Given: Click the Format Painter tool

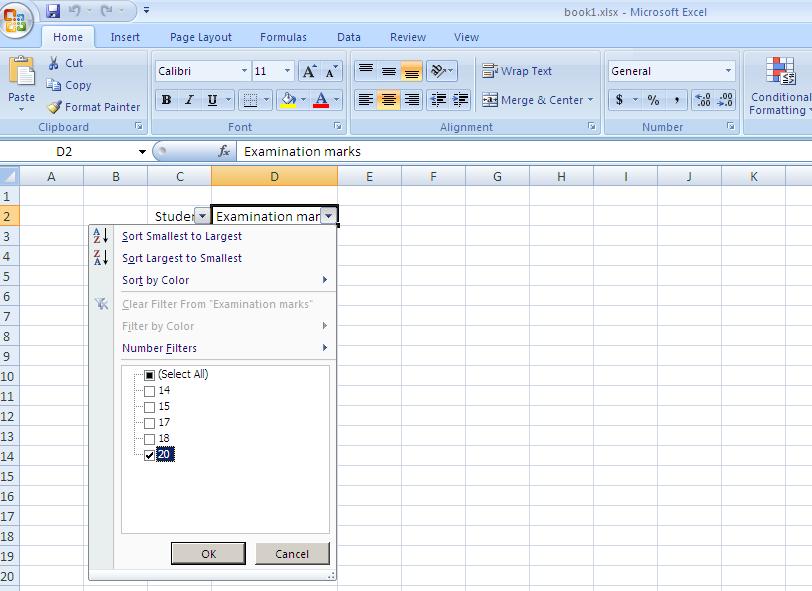Looking at the screenshot, I should point(93,107).
